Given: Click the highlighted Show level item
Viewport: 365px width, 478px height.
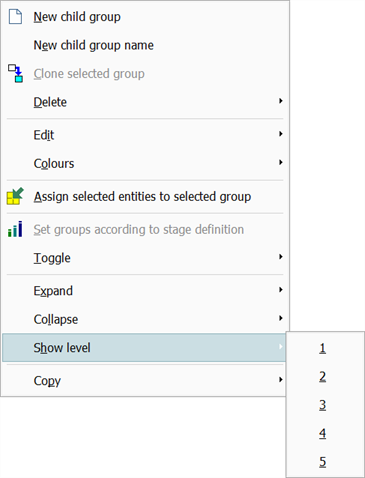Looking at the screenshot, I should point(144,348).
